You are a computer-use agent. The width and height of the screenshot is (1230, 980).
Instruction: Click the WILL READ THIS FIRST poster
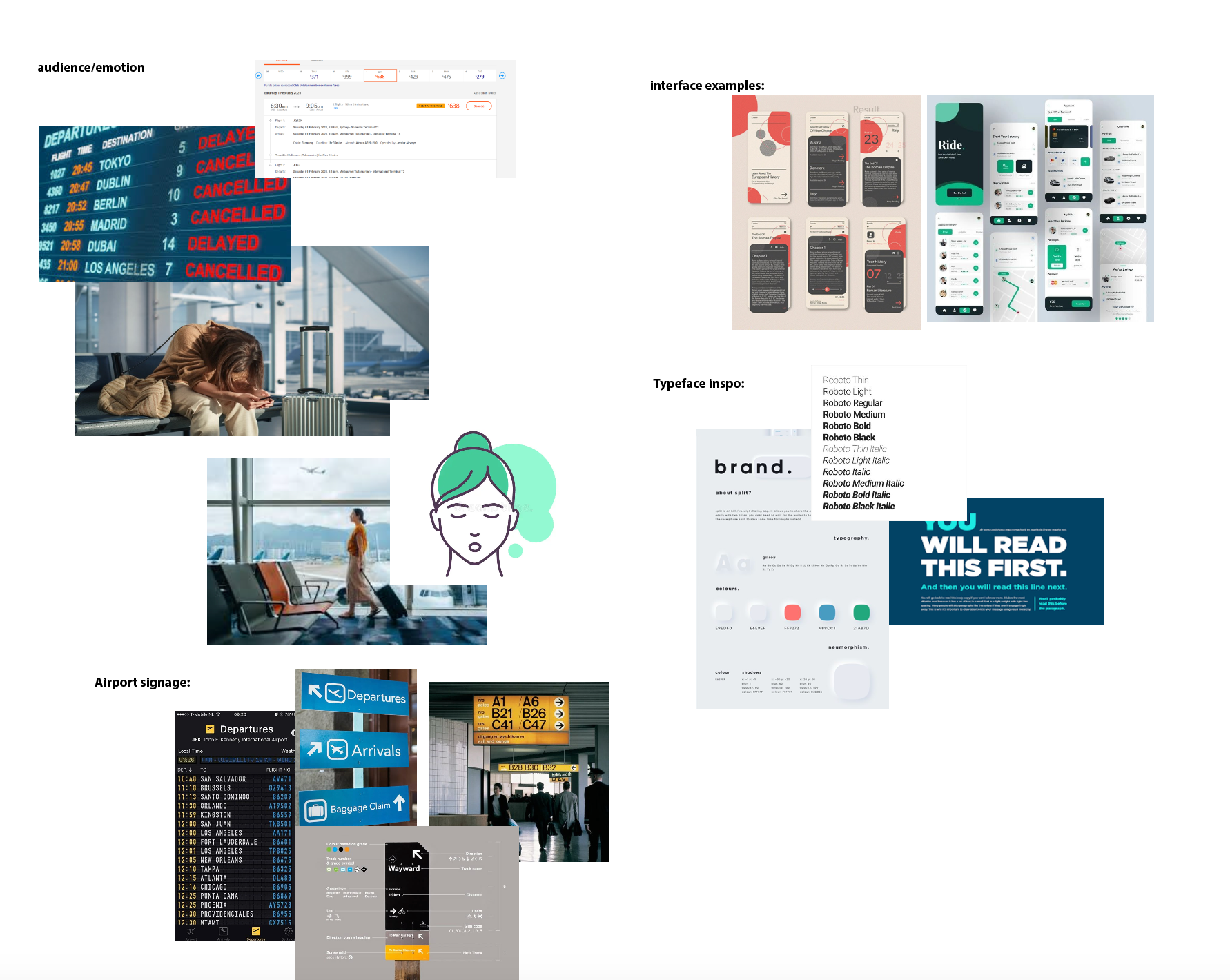[997, 562]
